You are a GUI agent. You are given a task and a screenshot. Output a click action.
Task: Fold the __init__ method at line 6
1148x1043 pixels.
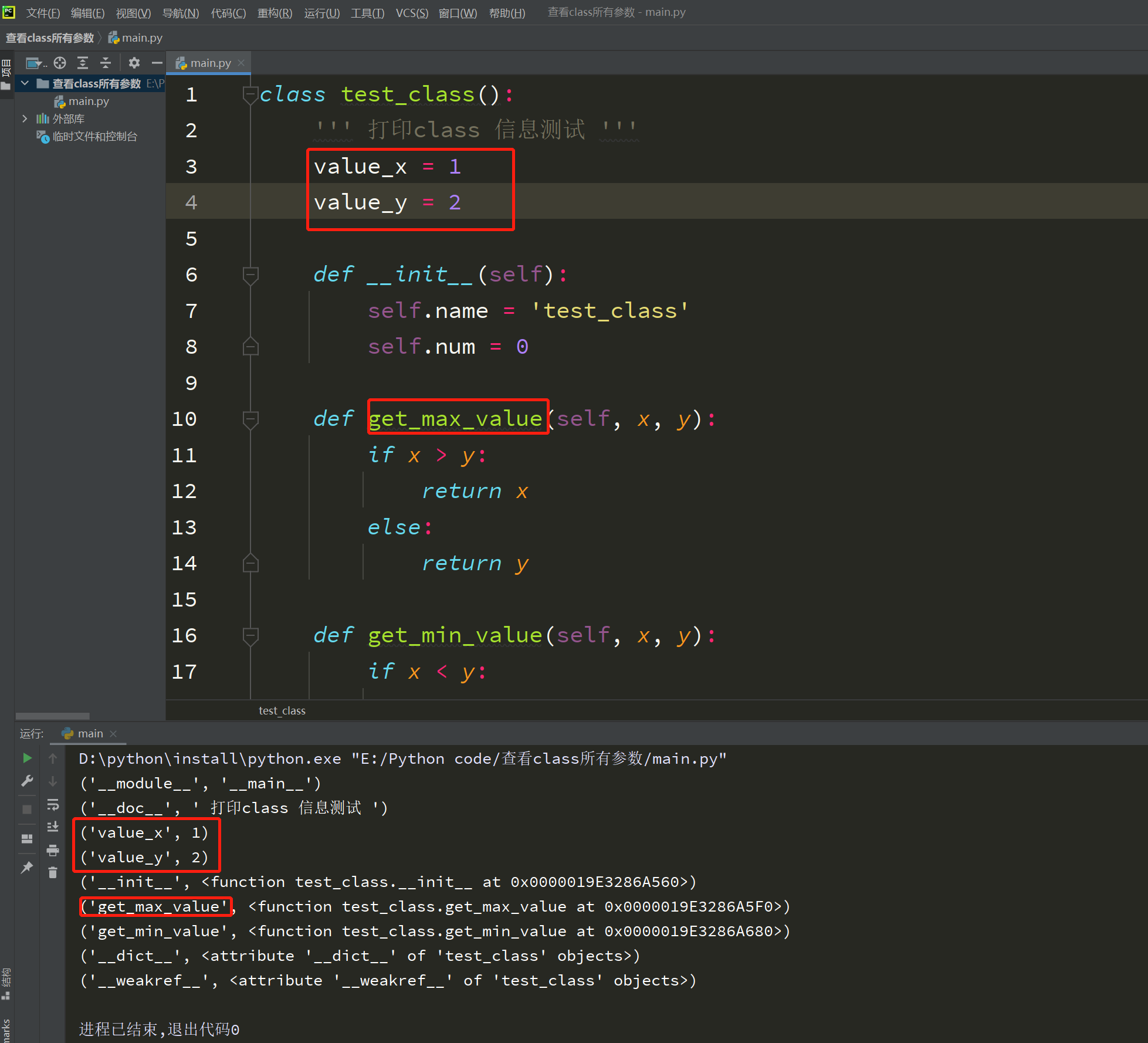coord(250,275)
